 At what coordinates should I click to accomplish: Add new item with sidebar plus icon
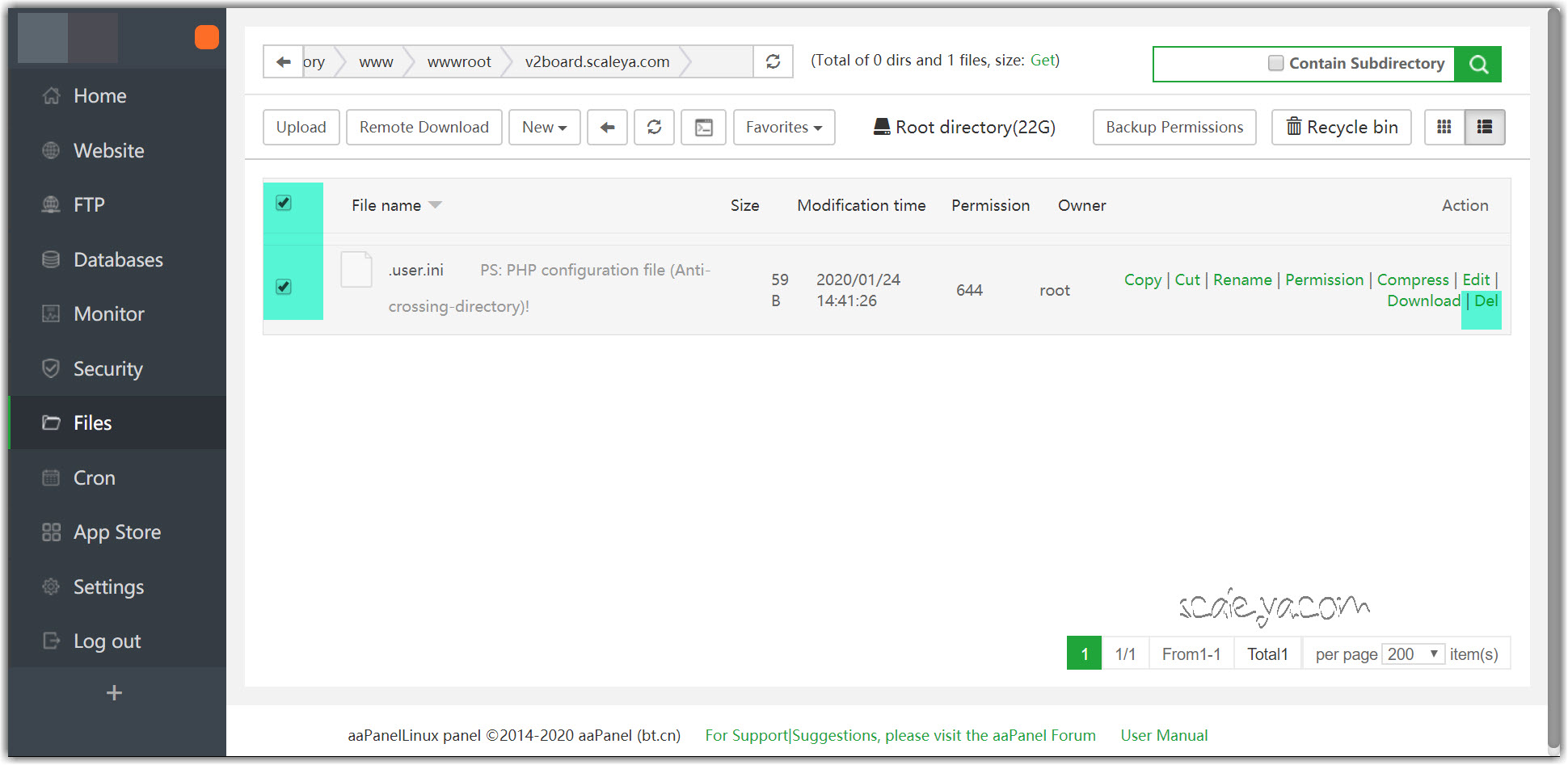(114, 693)
